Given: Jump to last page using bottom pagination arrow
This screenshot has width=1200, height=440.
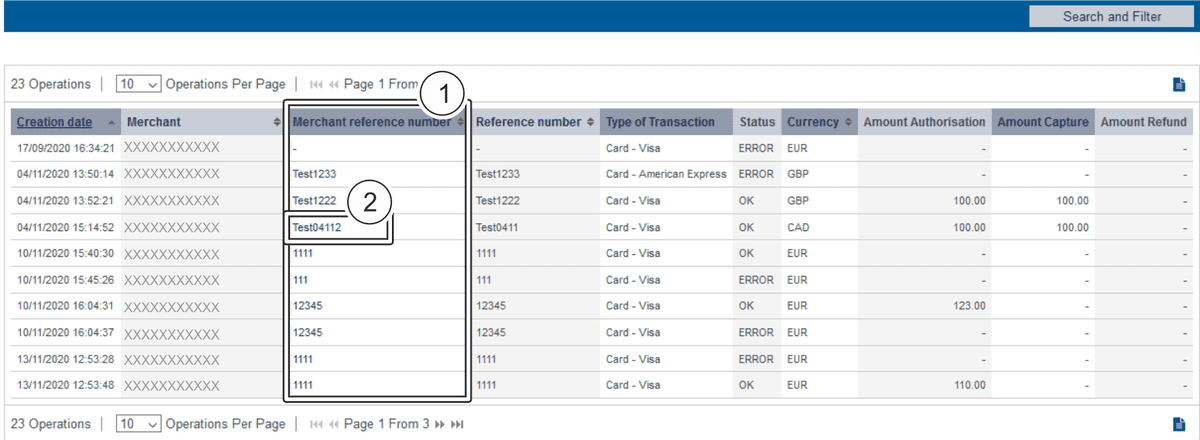Looking at the screenshot, I should tap(457, 424).
